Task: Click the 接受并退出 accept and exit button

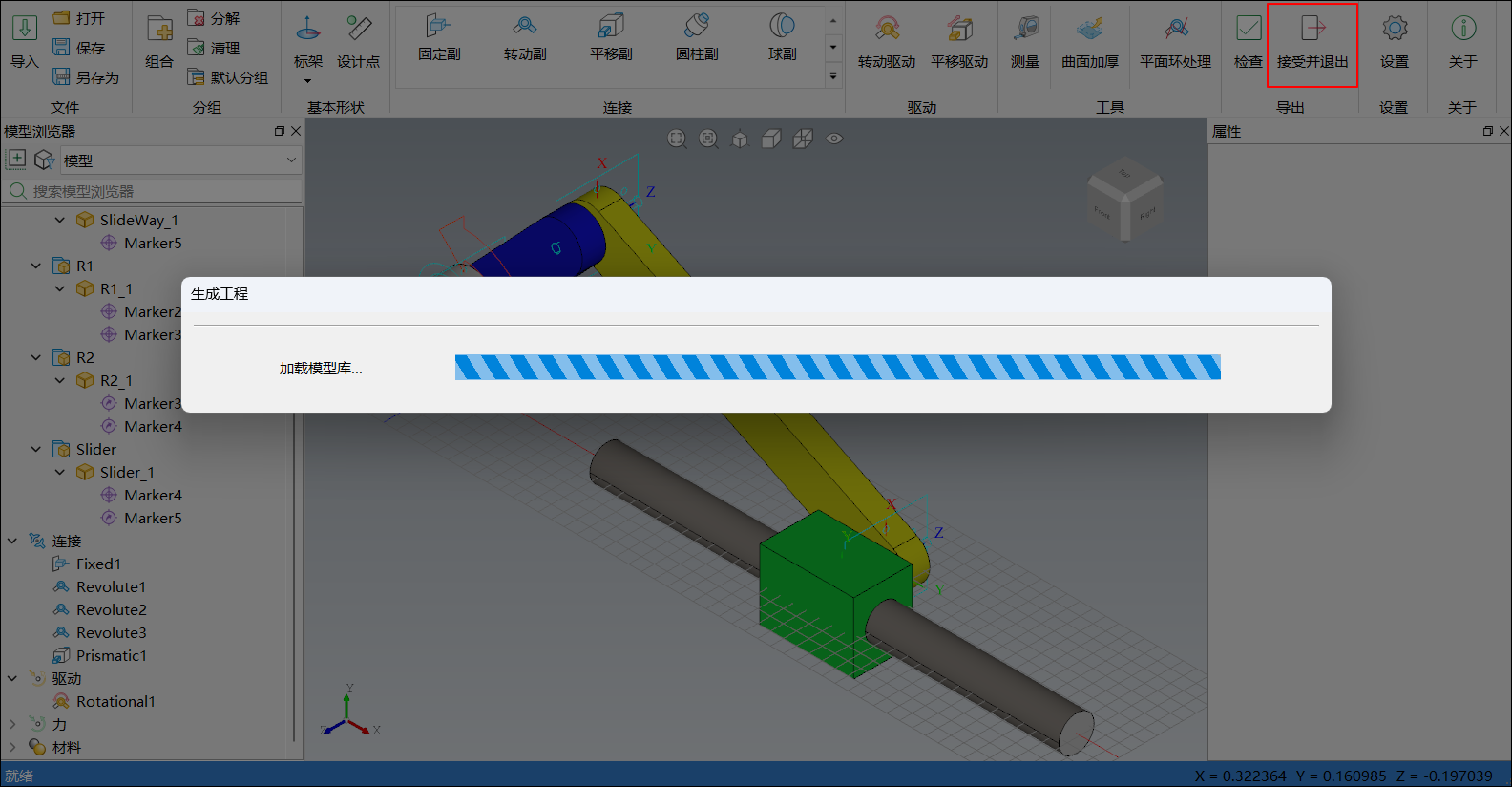Action: pyautogui.click(x=1312, y=43)
